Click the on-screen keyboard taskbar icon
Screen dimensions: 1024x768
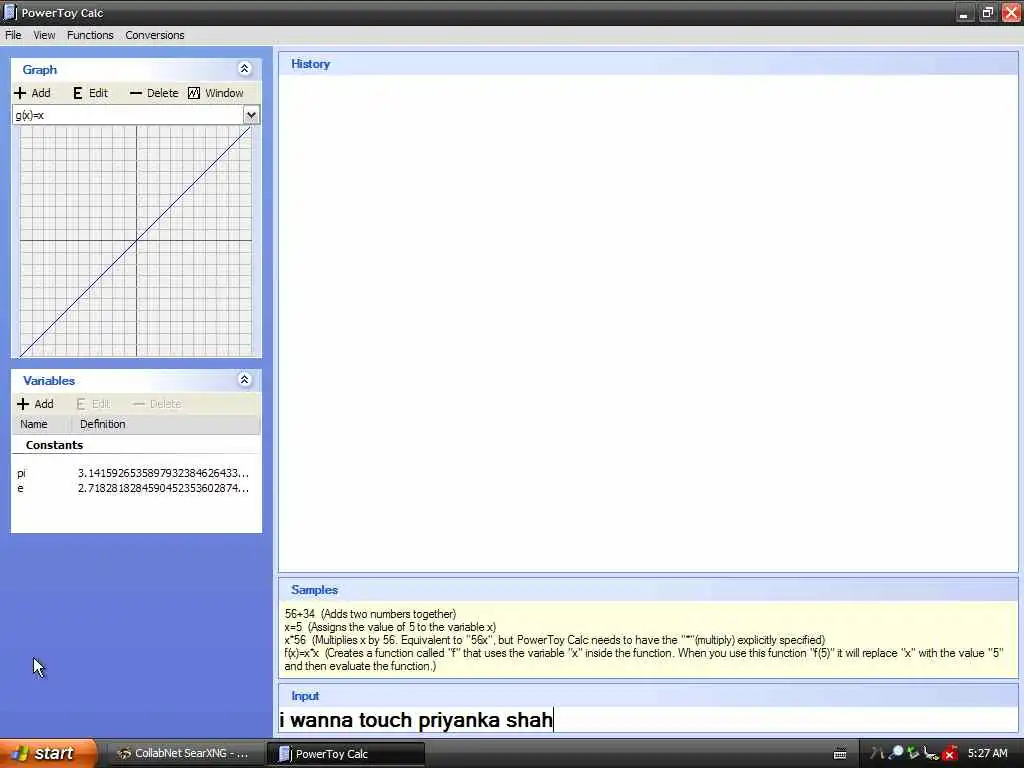point(840,754)
